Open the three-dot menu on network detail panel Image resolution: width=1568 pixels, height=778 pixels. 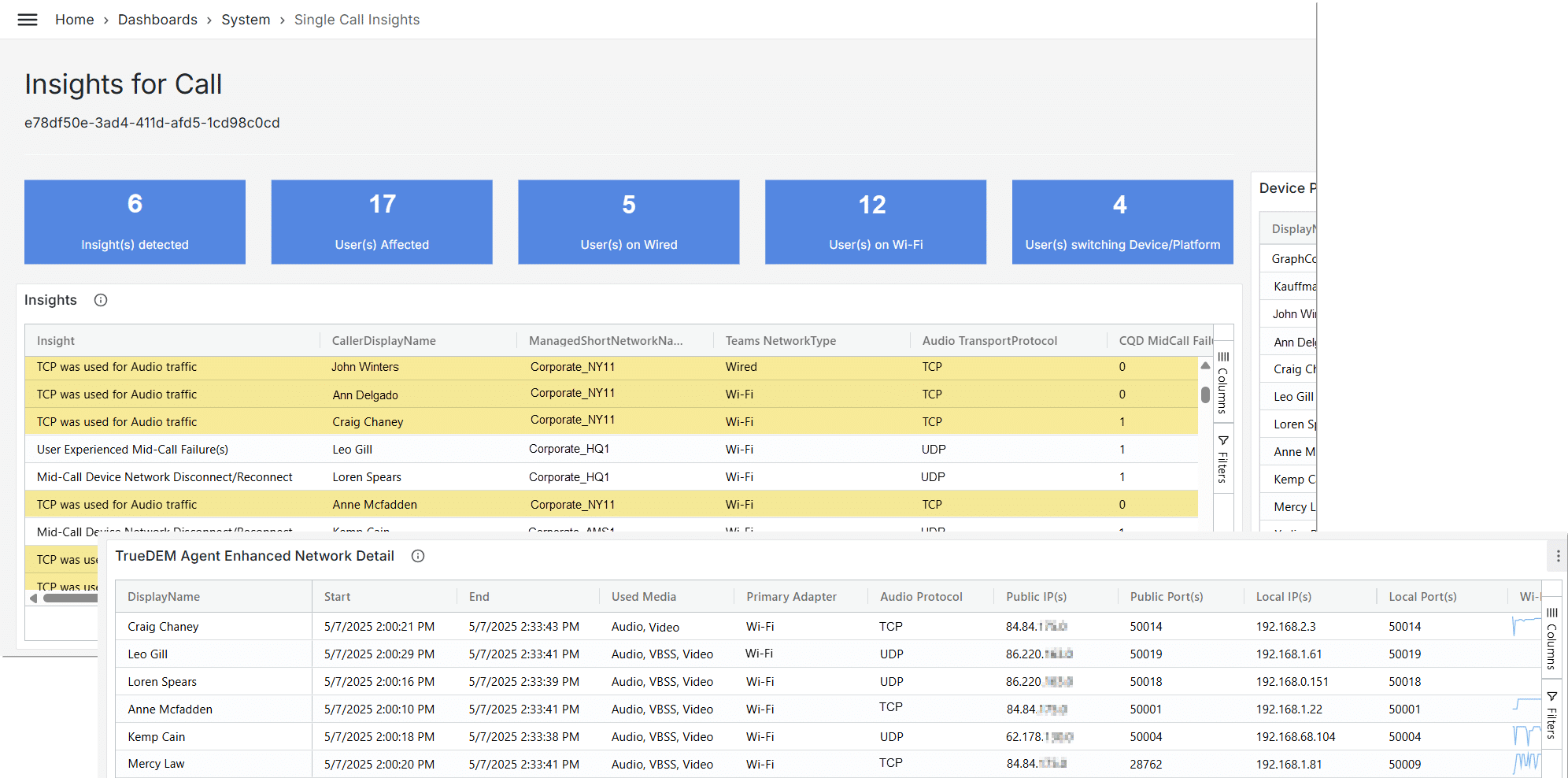[x=1558, y=556]
